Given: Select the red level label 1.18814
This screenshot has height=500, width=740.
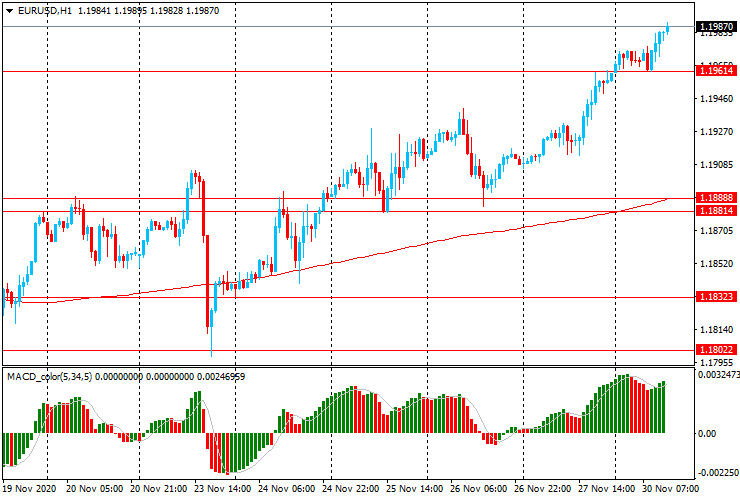Looking at the screenshot, I should coord(716,211).
